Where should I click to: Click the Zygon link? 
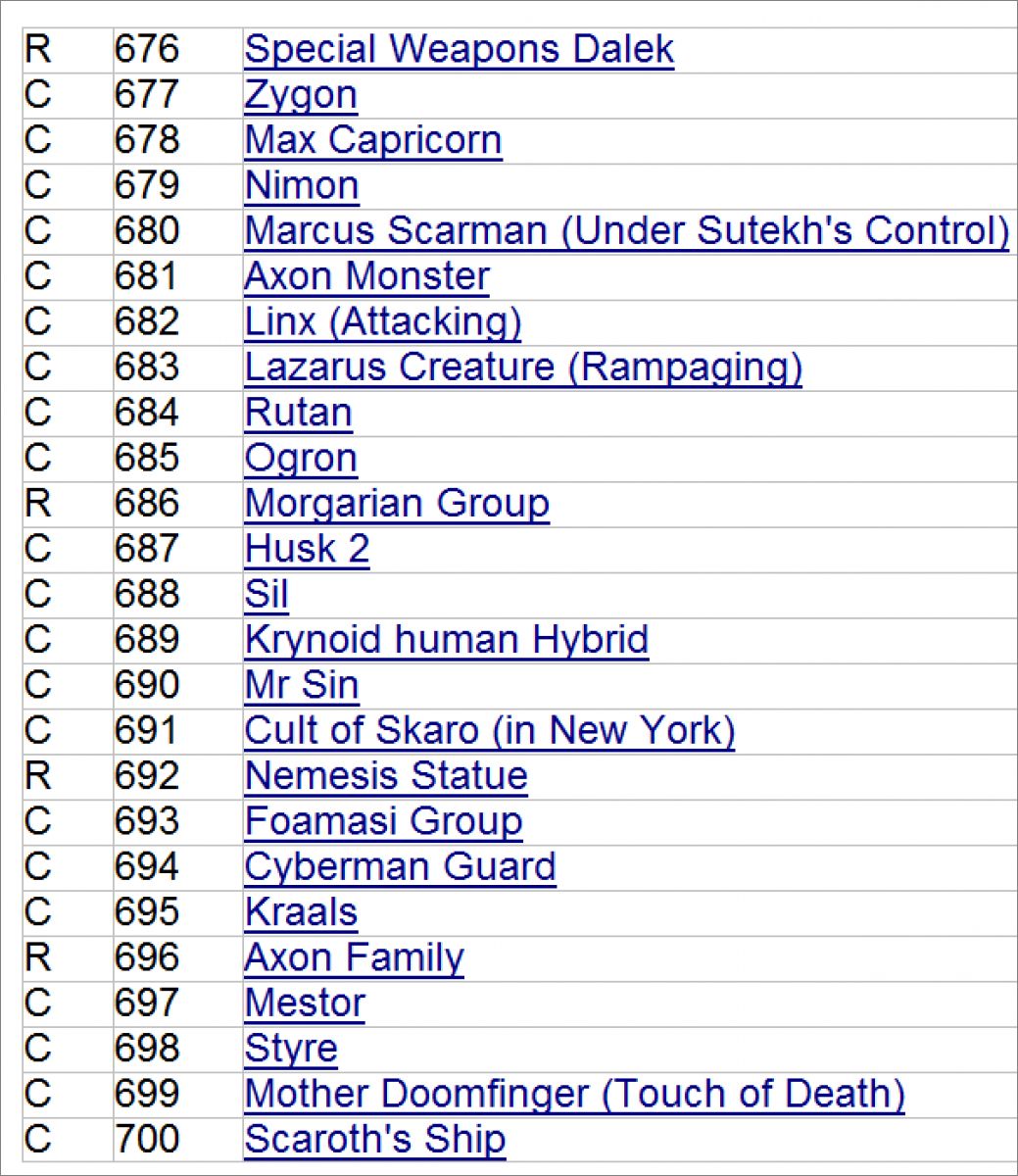tap(301, 95)
